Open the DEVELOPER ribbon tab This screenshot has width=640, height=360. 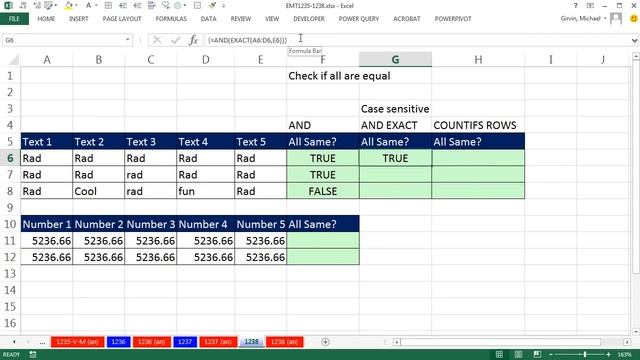click(309, 19)
